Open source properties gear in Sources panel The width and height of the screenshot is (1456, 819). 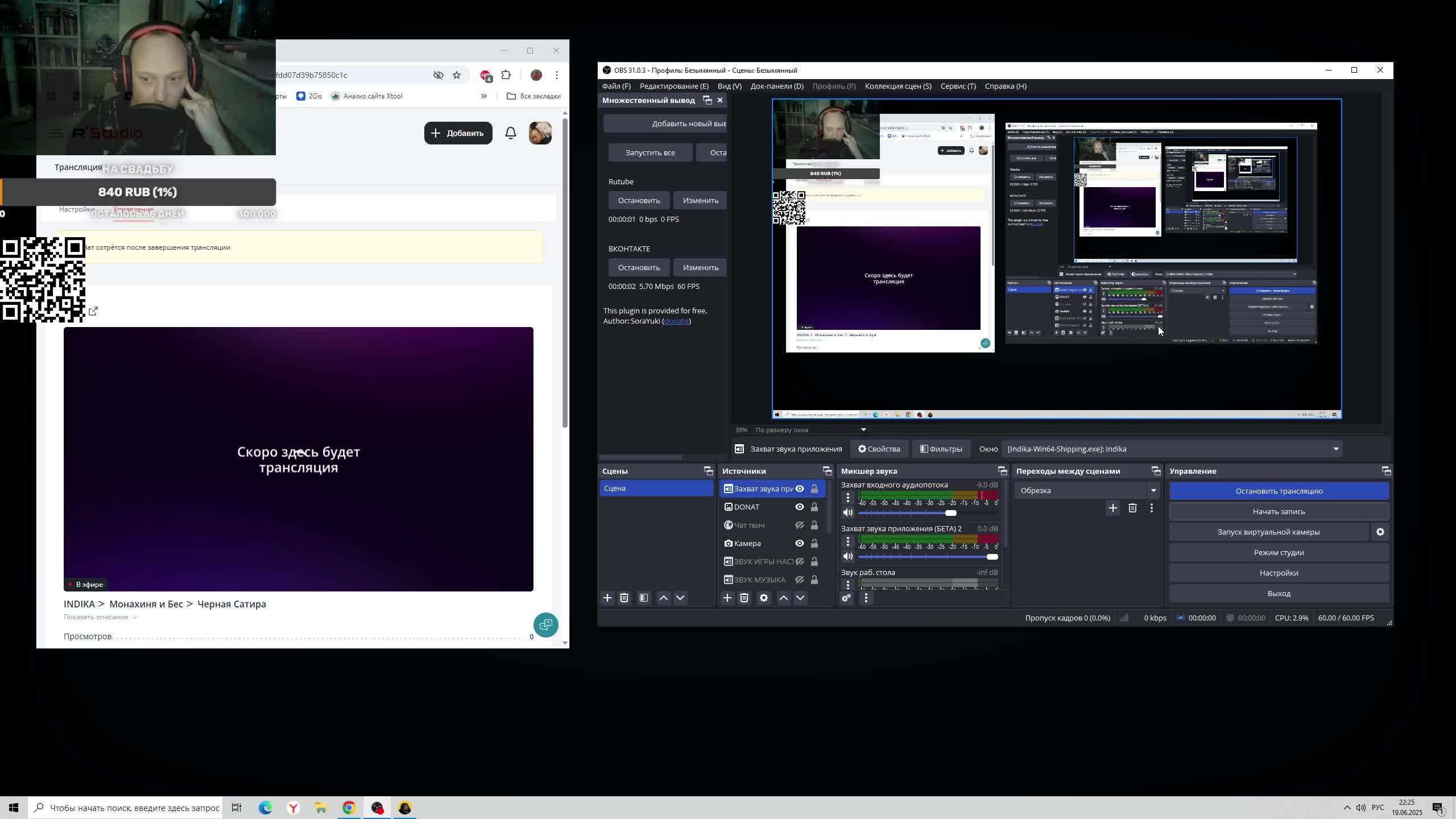764,598
